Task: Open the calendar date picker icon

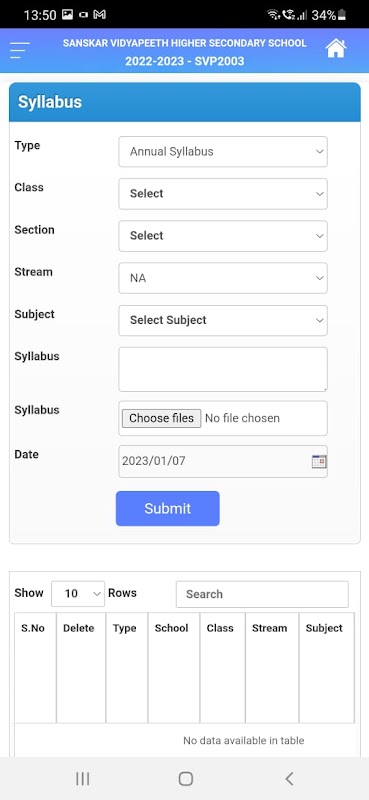Action: pos(319,462)
